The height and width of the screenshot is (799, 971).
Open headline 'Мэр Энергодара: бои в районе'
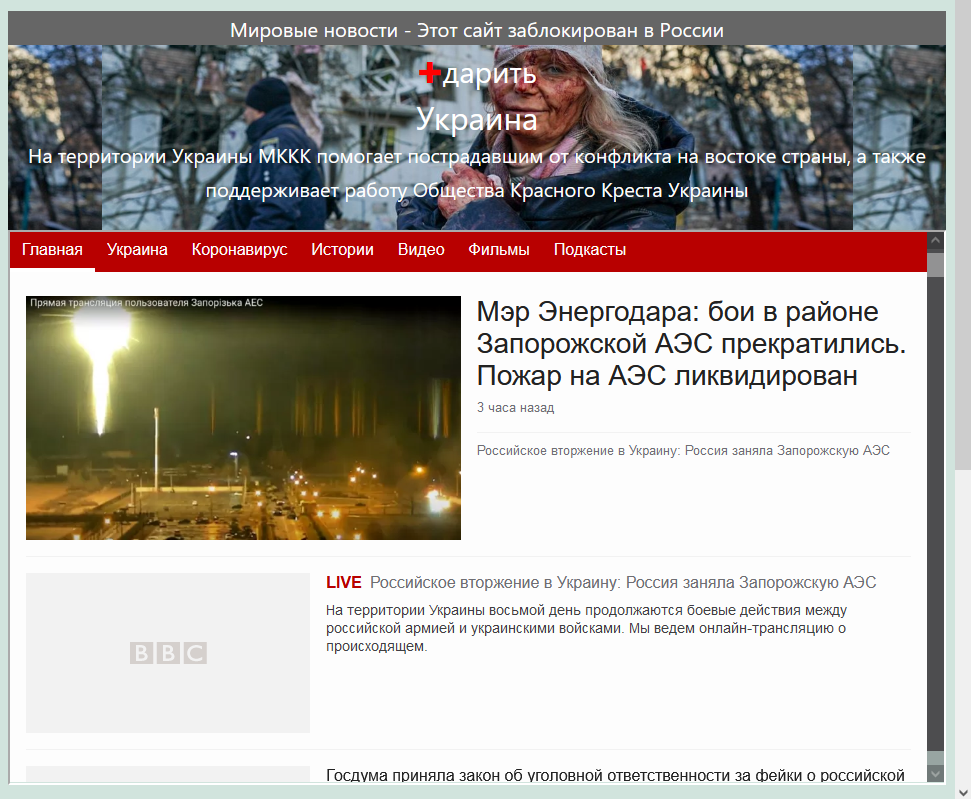(x=691, y=343)
